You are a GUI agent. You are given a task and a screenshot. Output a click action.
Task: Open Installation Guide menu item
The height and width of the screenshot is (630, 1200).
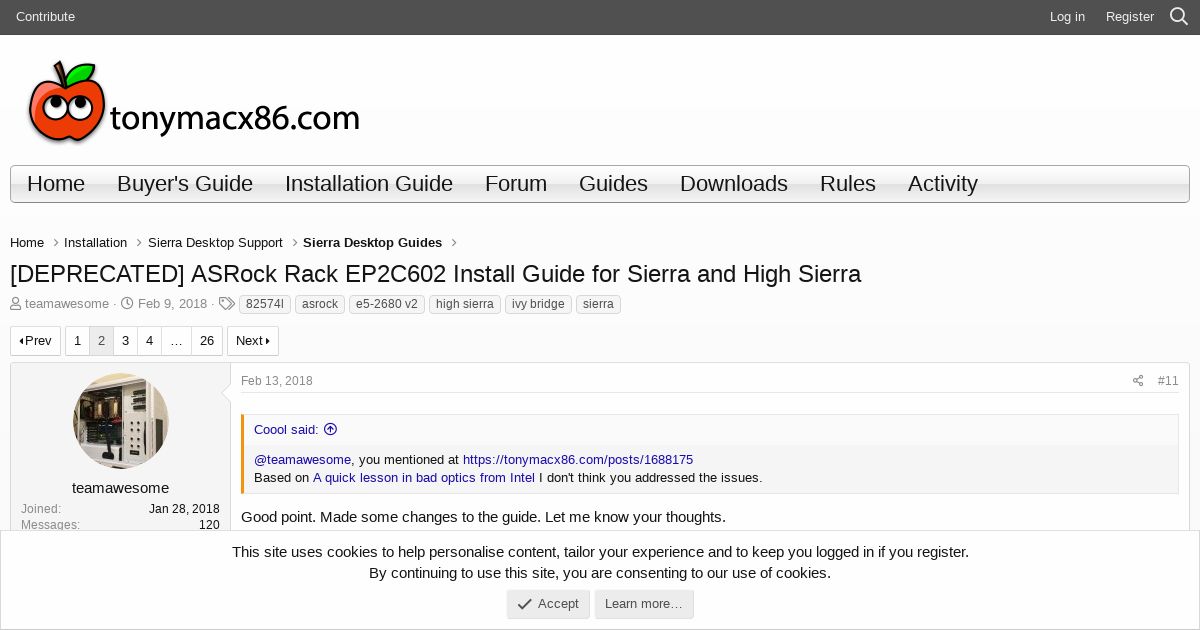point(369,184)
